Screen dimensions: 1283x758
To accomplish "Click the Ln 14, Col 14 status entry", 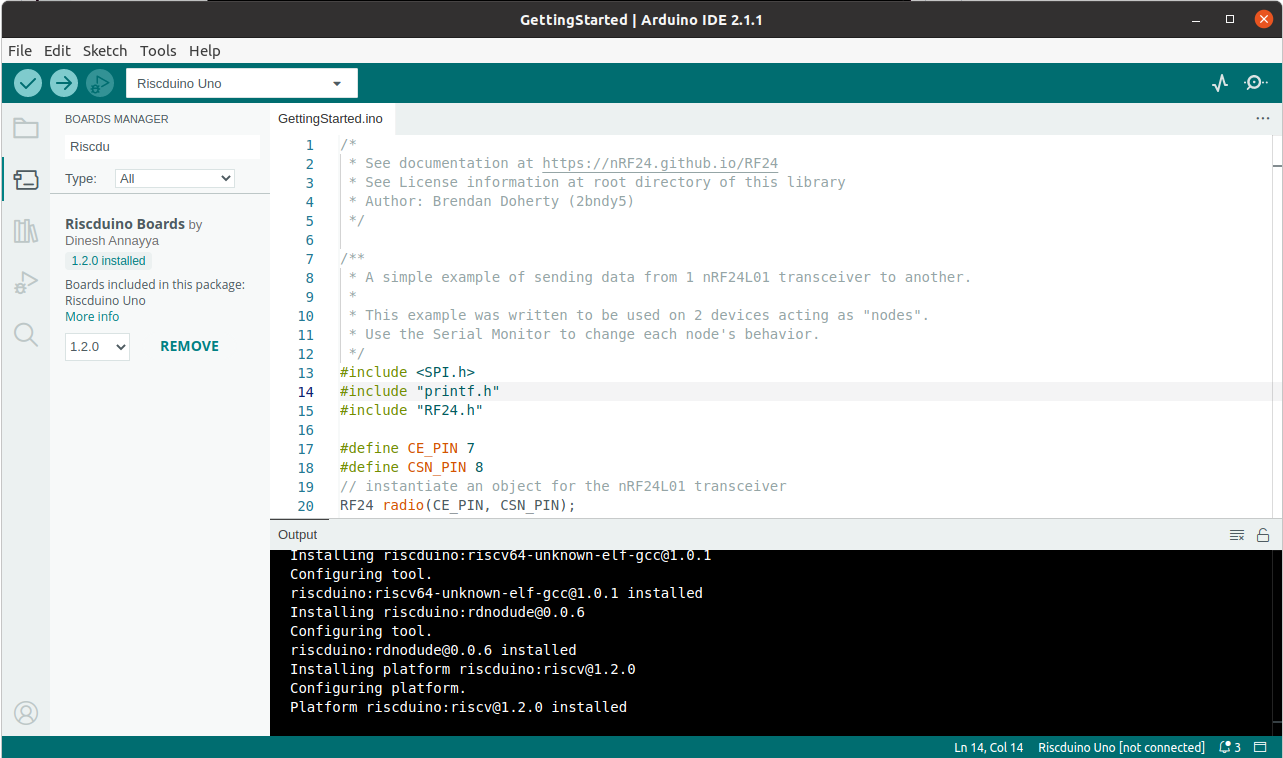I will point(988,747).
